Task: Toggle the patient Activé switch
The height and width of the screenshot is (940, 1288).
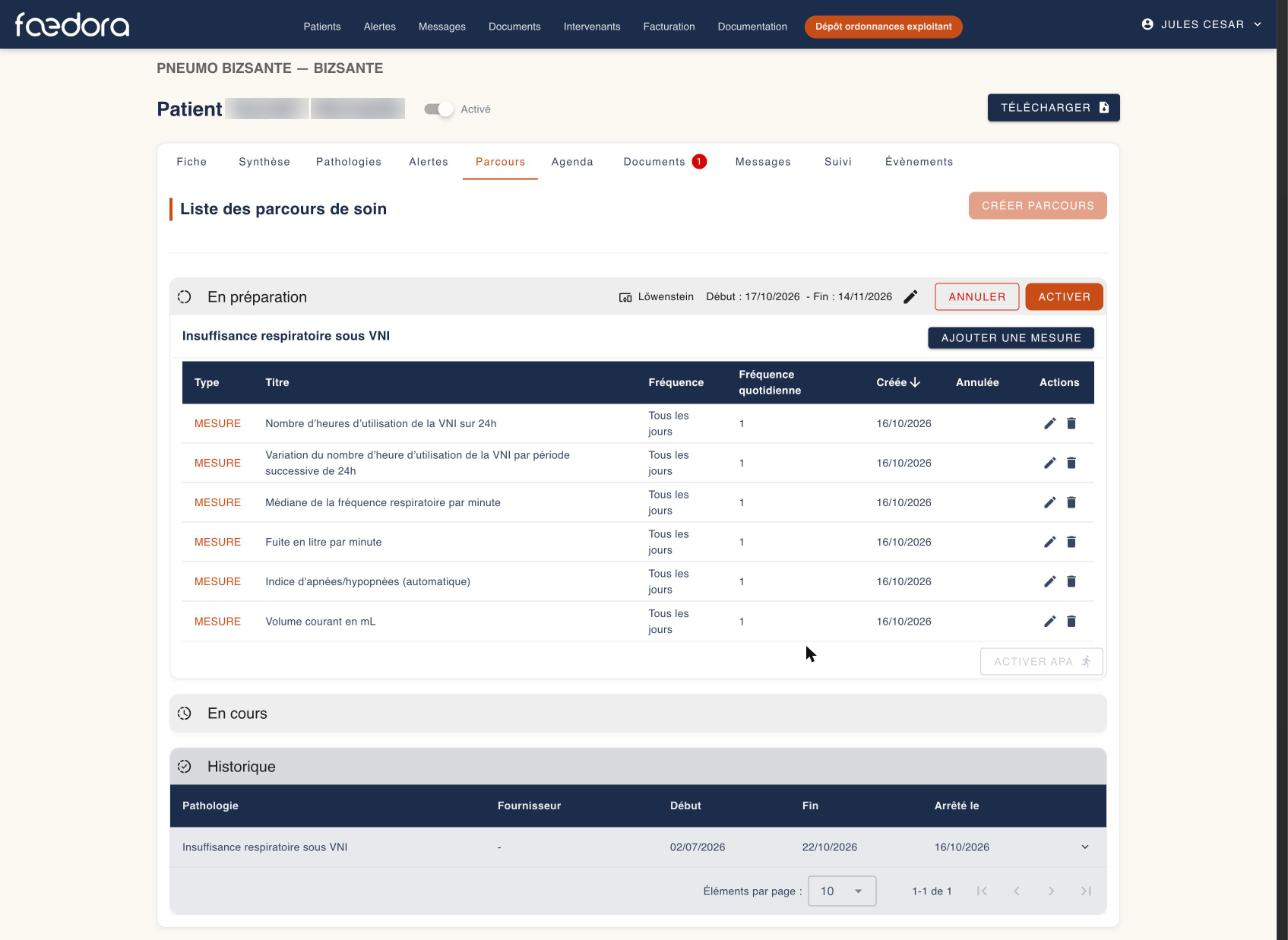Action: click(x=439, y=109)
